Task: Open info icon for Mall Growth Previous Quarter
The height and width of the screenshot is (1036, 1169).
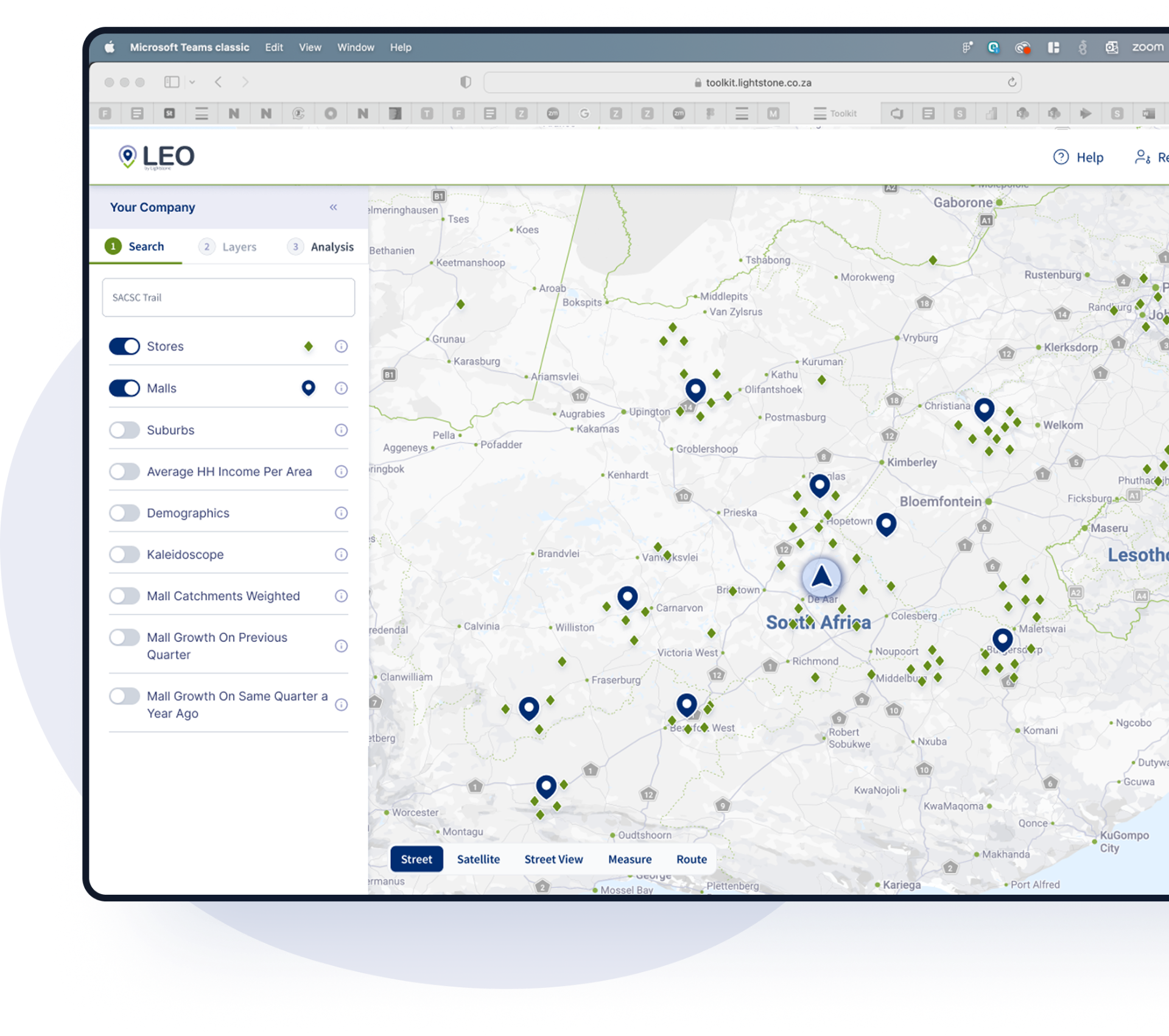Action: (341, 646)
